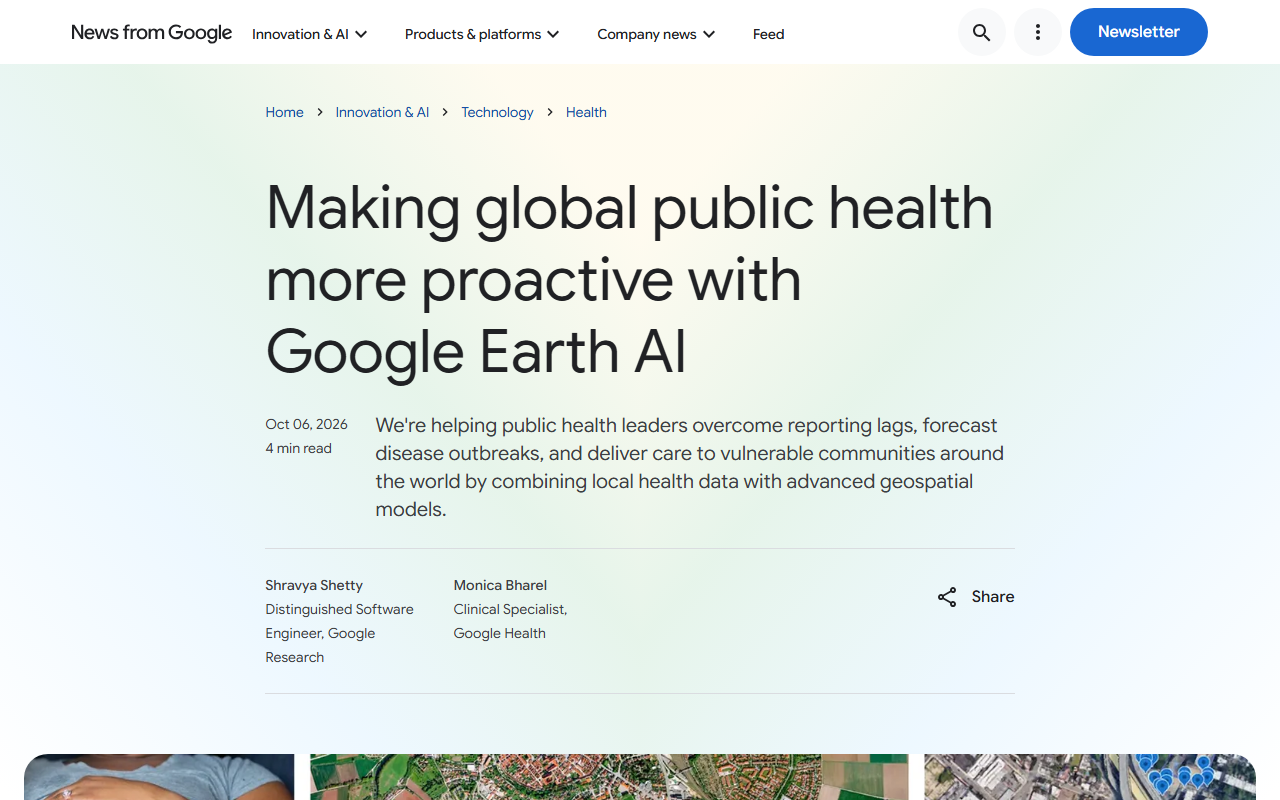This screenshot has height=800, width=1280.
Task: Click Distinguished Software Engineer job title
Action: pyautogui.click(x=339, y=633)
